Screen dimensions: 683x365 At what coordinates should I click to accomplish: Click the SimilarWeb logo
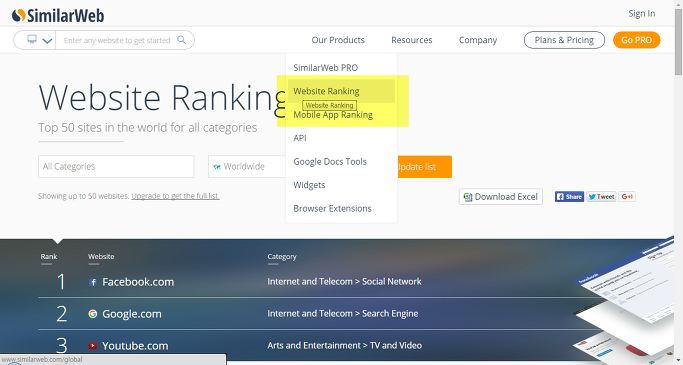pyautogui.click(x=58, y=16)
